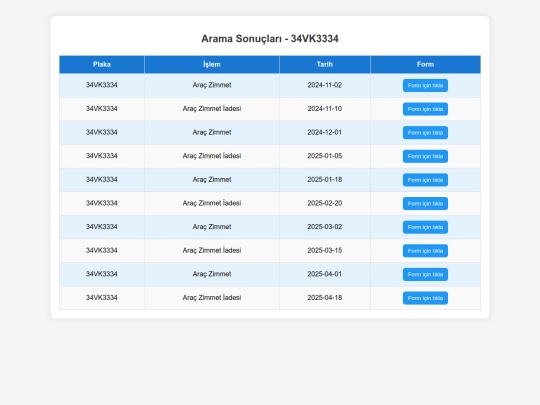
Task: Select the date cell 2024-11-10
Action: click(x=325, y=109)
